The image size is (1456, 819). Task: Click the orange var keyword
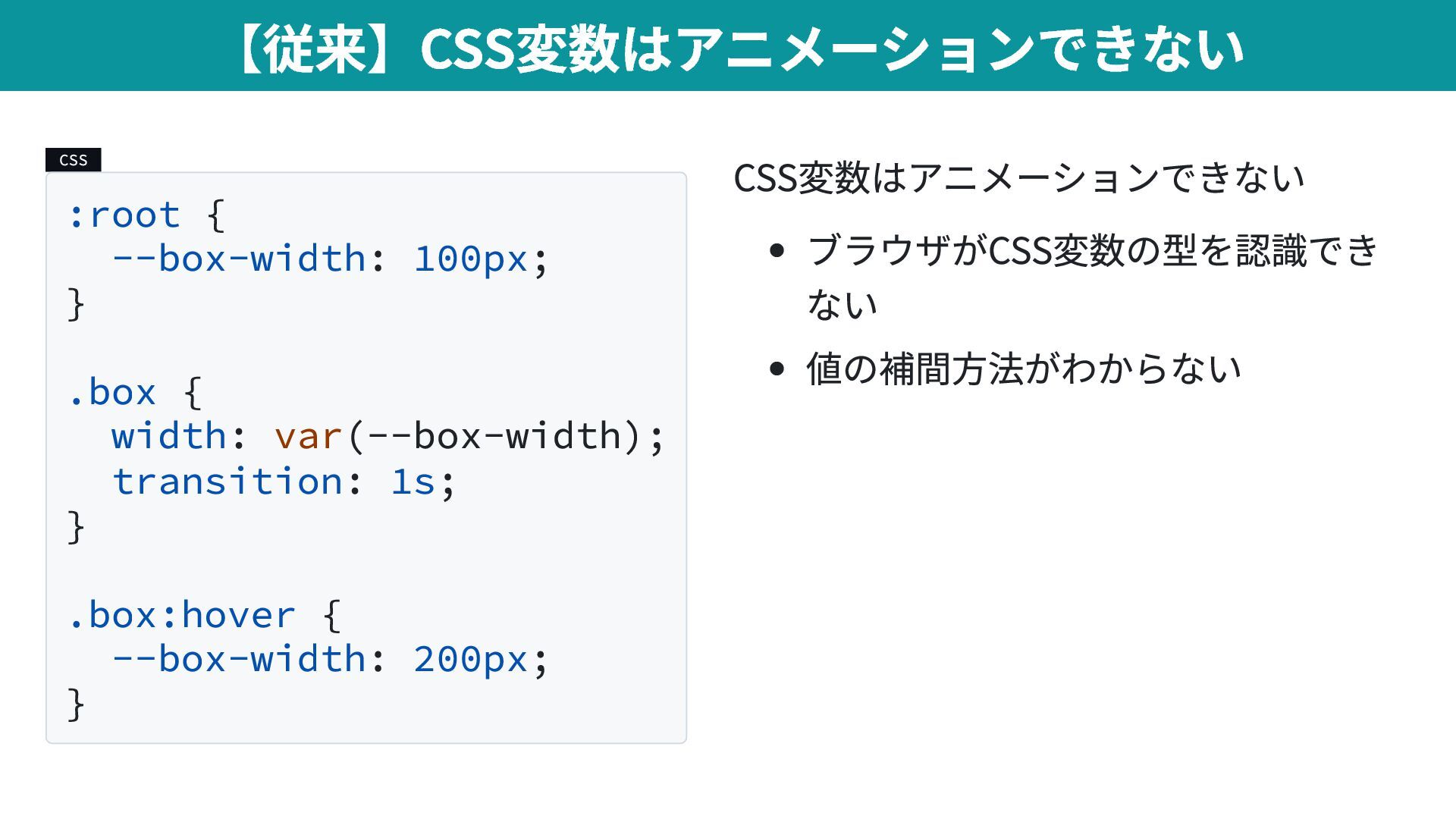coord(308,437)
